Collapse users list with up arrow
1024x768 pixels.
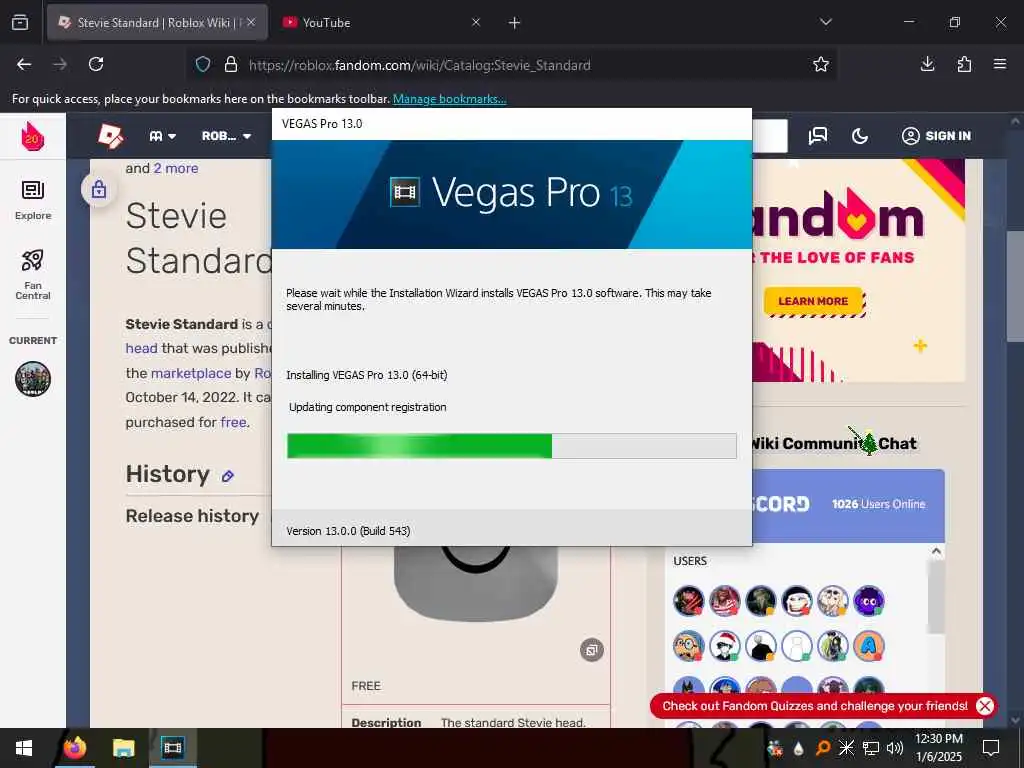(x=936, y=552)
